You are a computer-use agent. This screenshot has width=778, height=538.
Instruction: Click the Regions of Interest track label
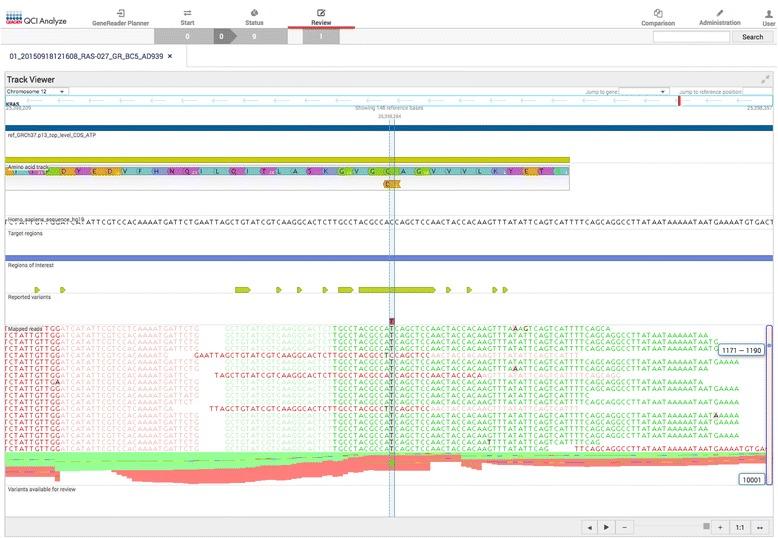click(x=31, y=265)
